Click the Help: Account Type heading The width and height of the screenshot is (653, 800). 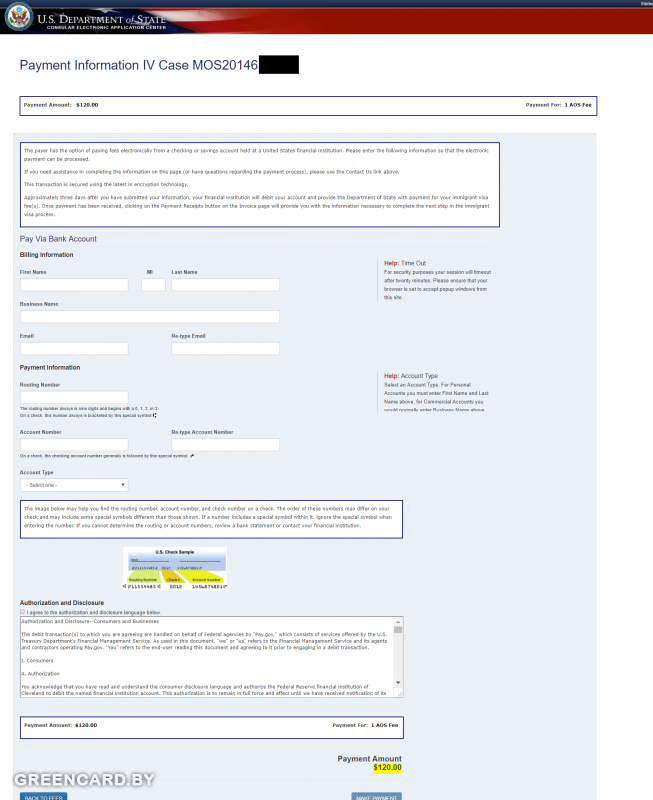(411, 376)
